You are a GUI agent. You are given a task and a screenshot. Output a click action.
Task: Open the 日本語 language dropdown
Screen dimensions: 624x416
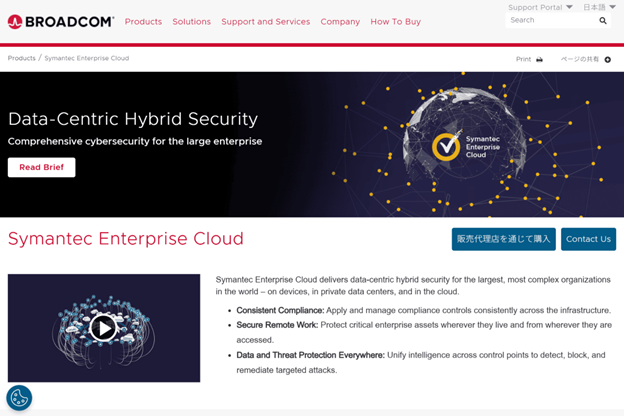pyautogui.click(x=599, y=7)
